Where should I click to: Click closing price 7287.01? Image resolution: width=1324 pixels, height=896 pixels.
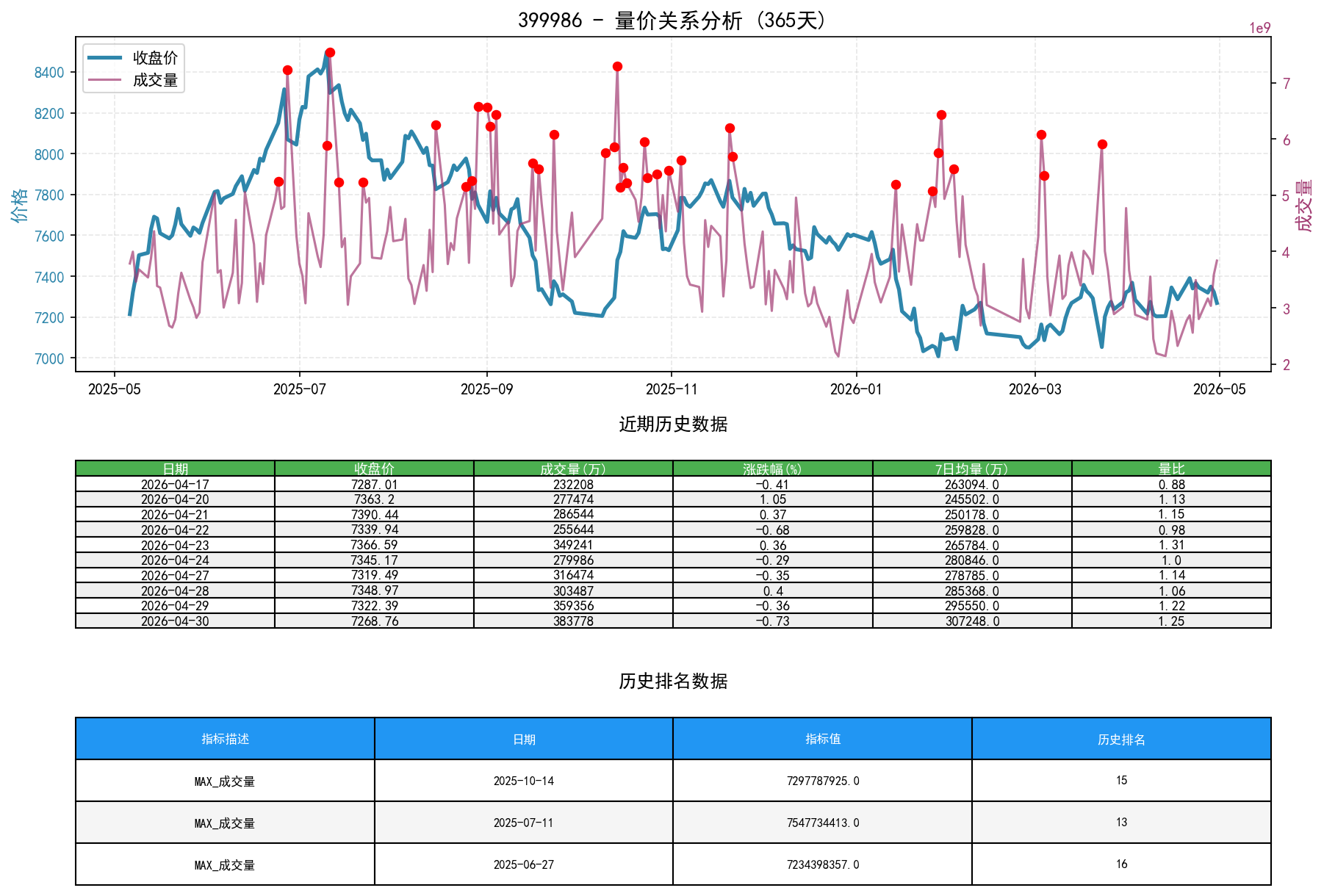coord(374,484)
